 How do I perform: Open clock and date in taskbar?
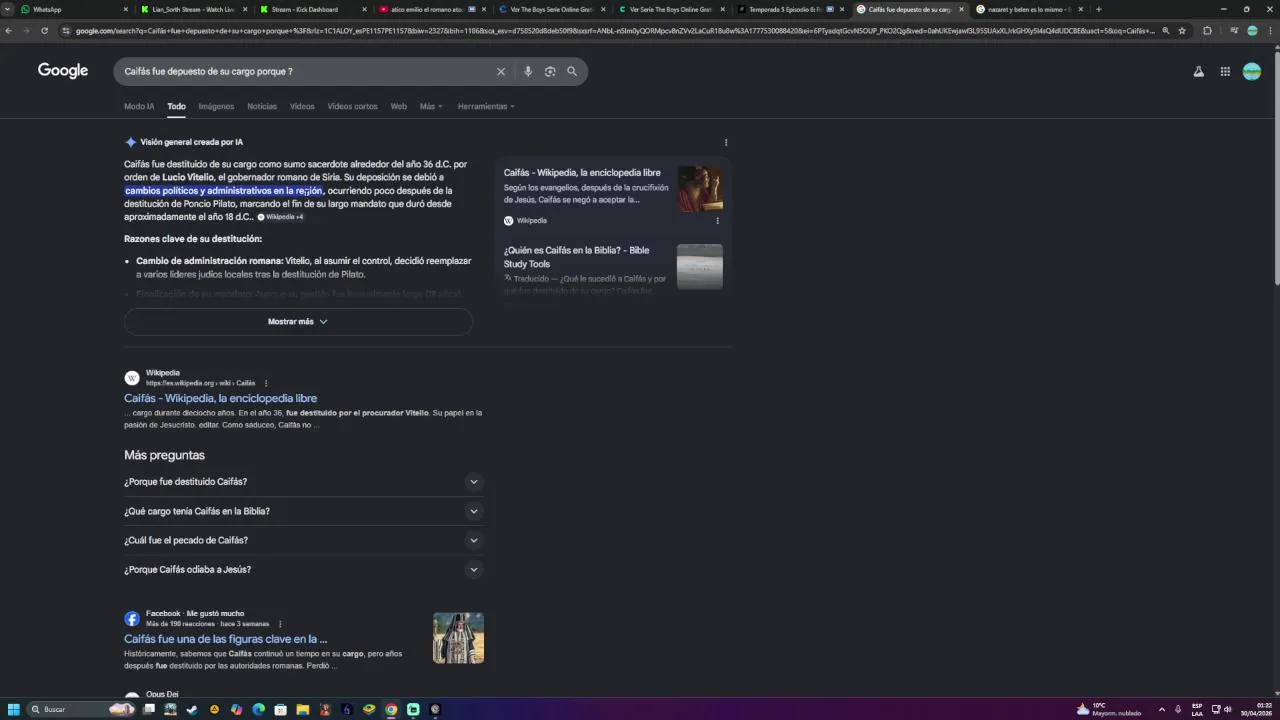[x=1257, y=709]
